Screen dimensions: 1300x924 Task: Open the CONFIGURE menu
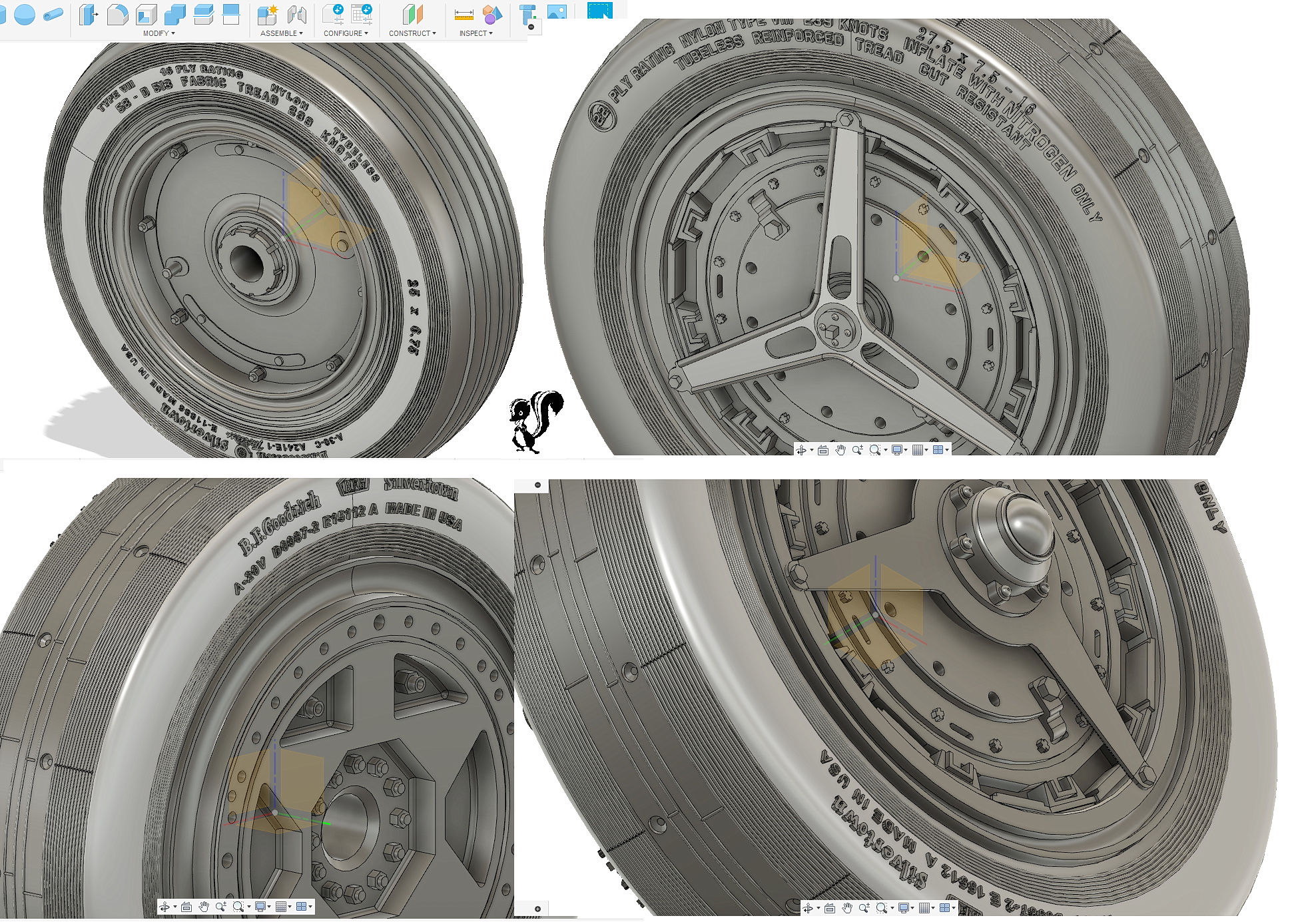(345, 33)
